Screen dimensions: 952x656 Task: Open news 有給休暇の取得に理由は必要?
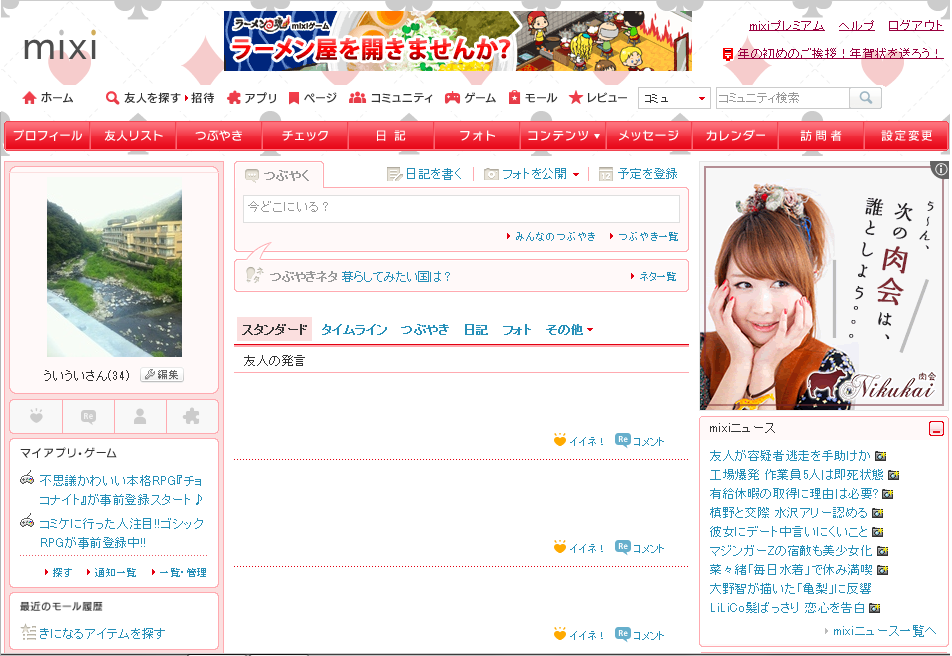click(x=794, y=493)
